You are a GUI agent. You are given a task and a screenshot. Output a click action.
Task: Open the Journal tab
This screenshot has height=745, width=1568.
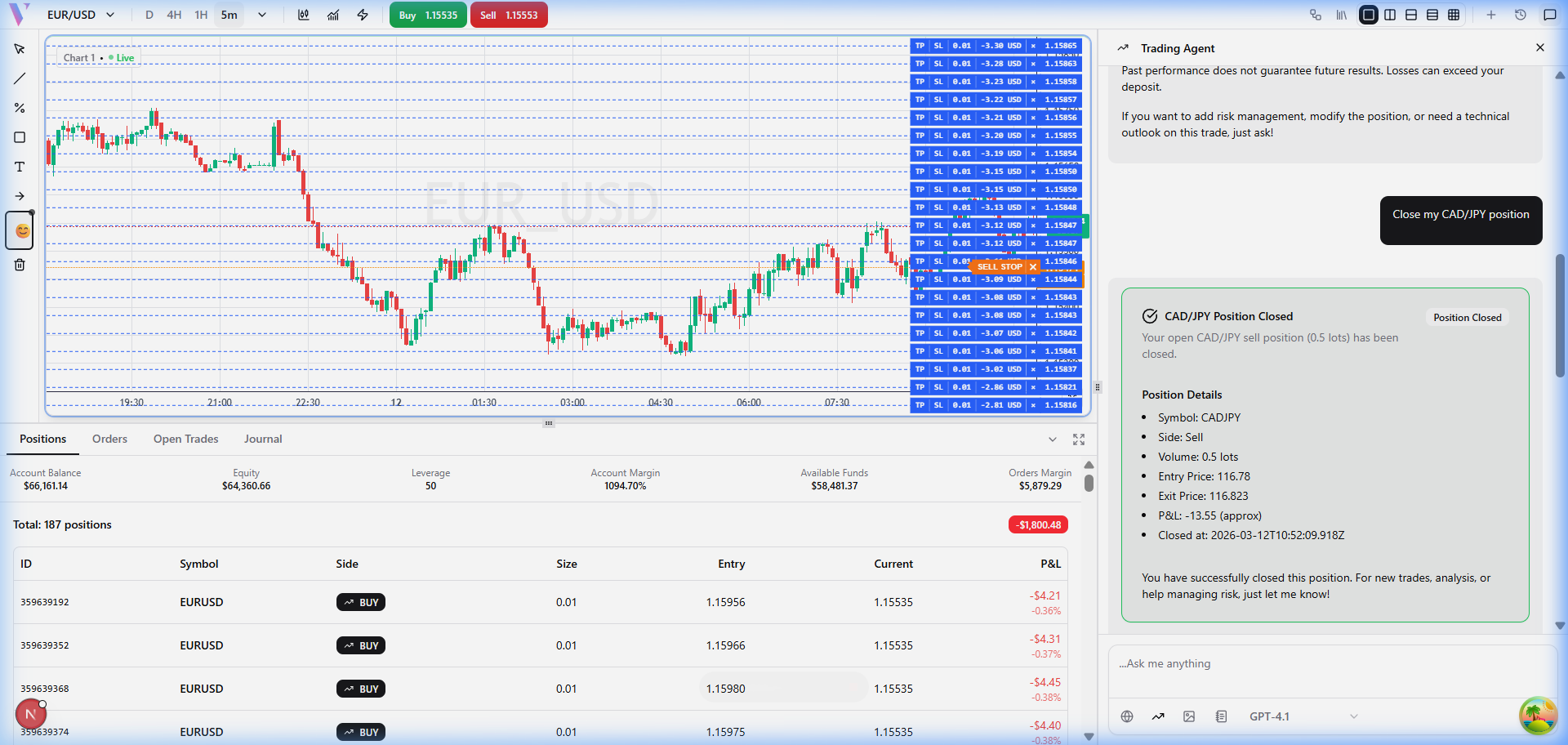[x=263, y=439]
